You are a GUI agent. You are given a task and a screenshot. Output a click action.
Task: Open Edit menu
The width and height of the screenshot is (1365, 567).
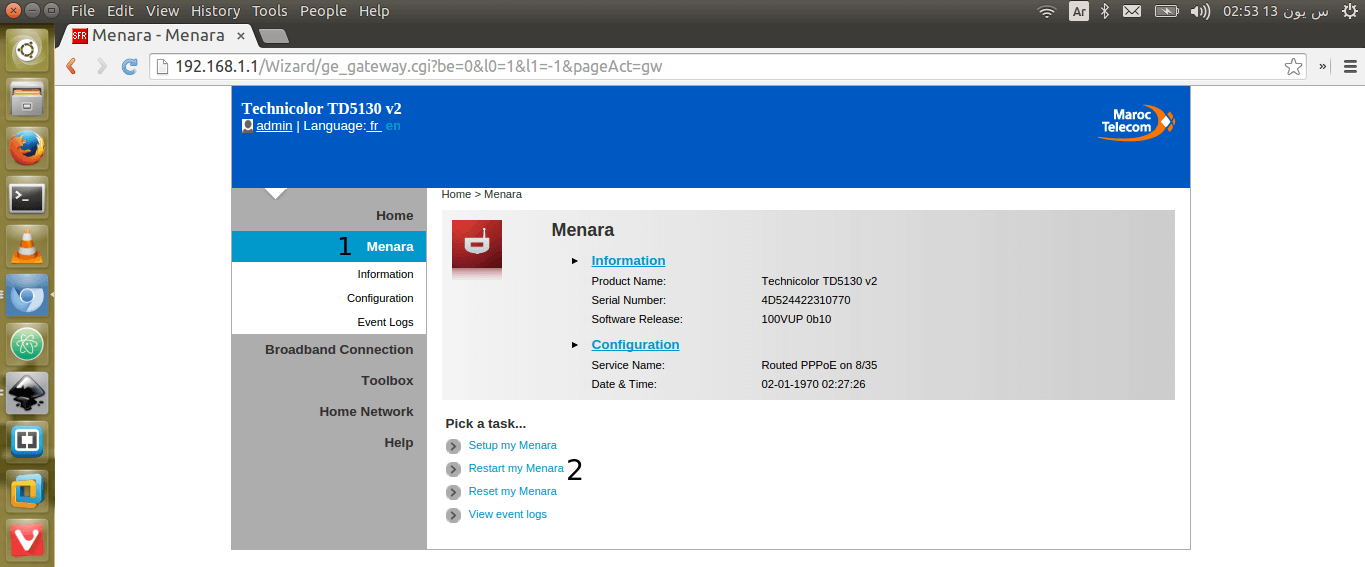pos(120,11)
